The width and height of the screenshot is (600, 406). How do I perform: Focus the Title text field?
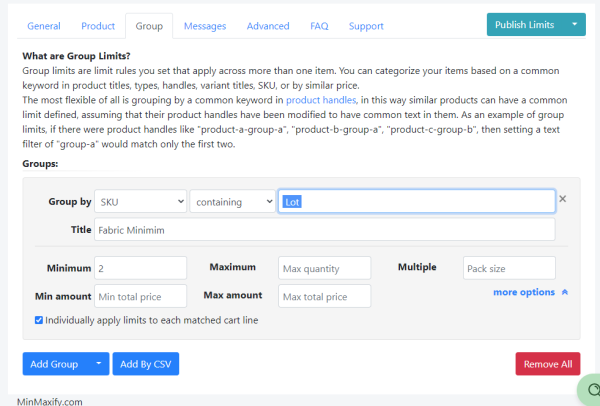(324, 230)
